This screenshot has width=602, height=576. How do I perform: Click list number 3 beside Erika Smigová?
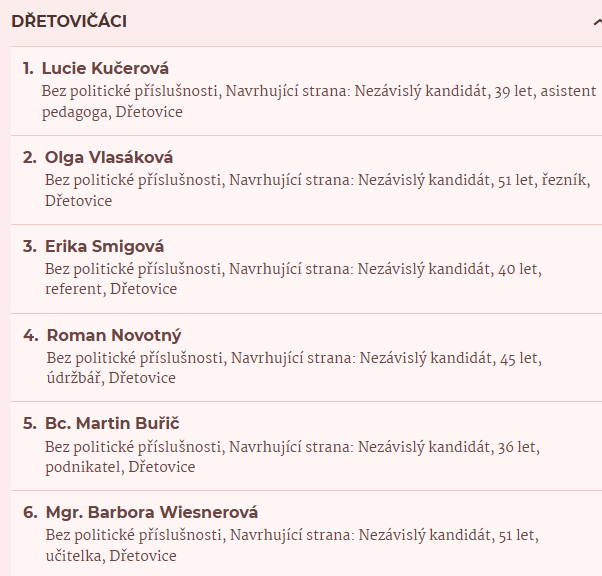(x=30, y=246)
